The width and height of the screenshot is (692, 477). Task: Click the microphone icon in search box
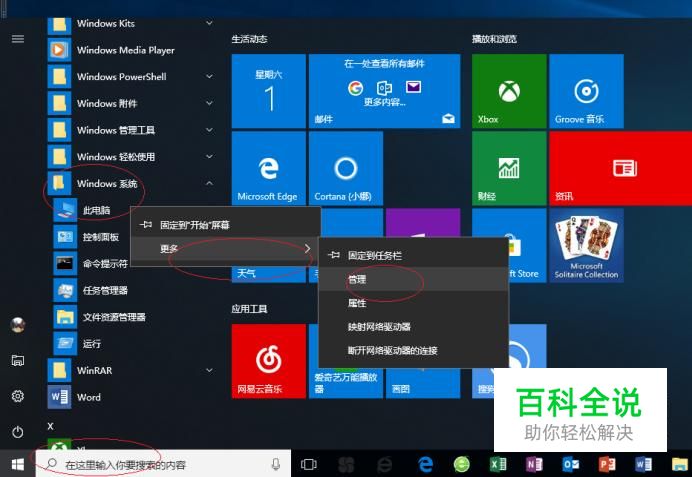point(276,464)
